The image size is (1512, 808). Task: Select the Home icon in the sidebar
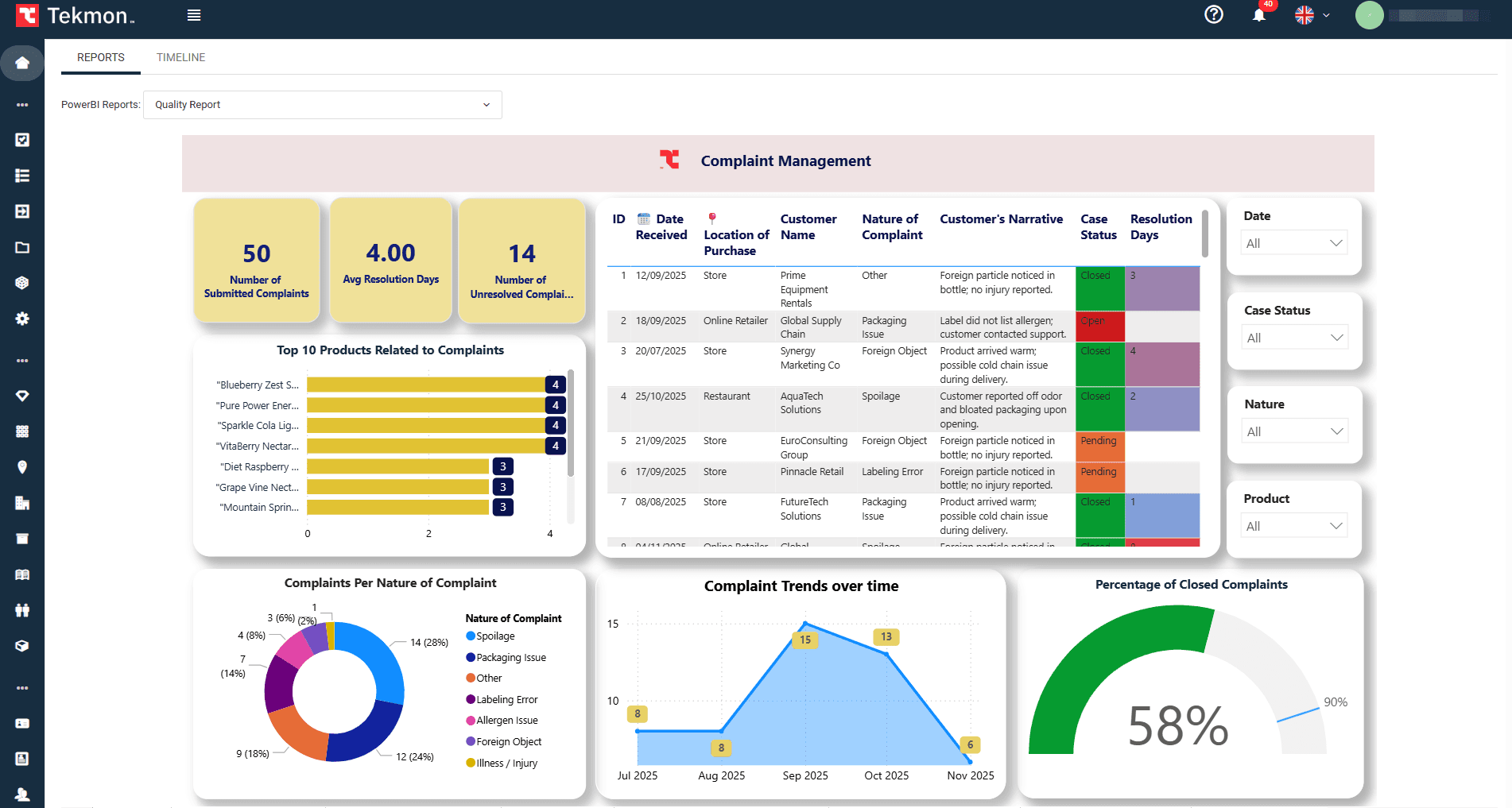tap(22, 63)
